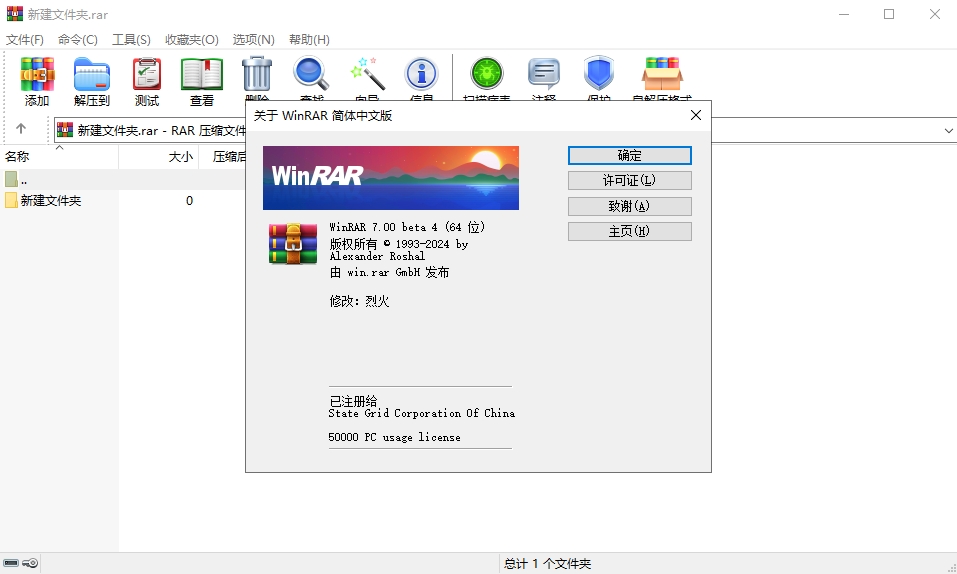This screenshot has height=574, width=957.
Task: Click the 自解压格式 SFX icon
Action: pyautogui.click(x=662, y=75)
